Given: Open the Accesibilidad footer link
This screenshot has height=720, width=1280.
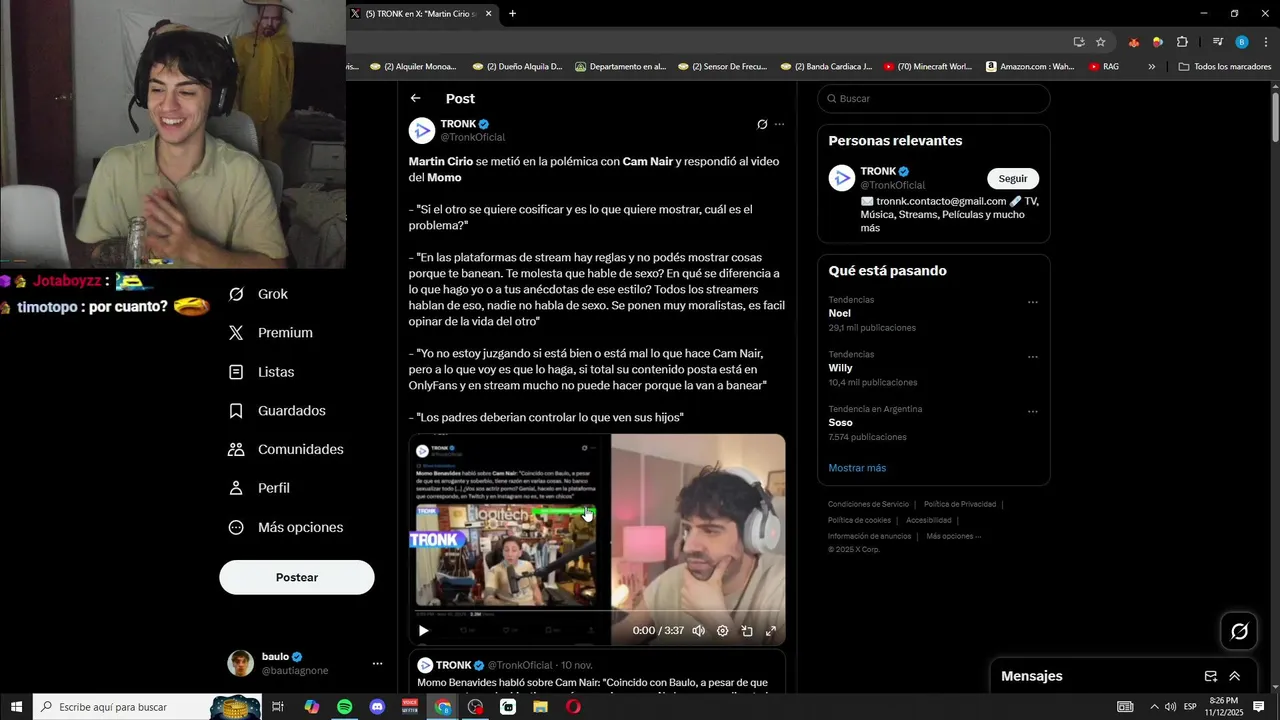Looking at the screenshot, I should click(929, 520).
